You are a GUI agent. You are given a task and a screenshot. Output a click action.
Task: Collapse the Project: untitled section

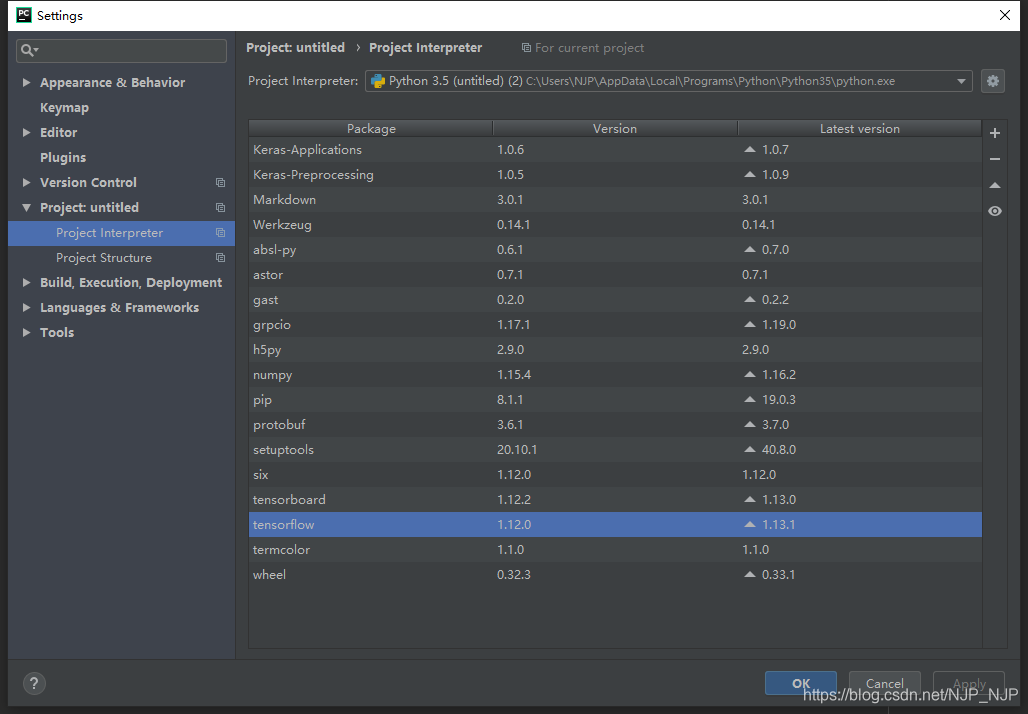[26, 207]
